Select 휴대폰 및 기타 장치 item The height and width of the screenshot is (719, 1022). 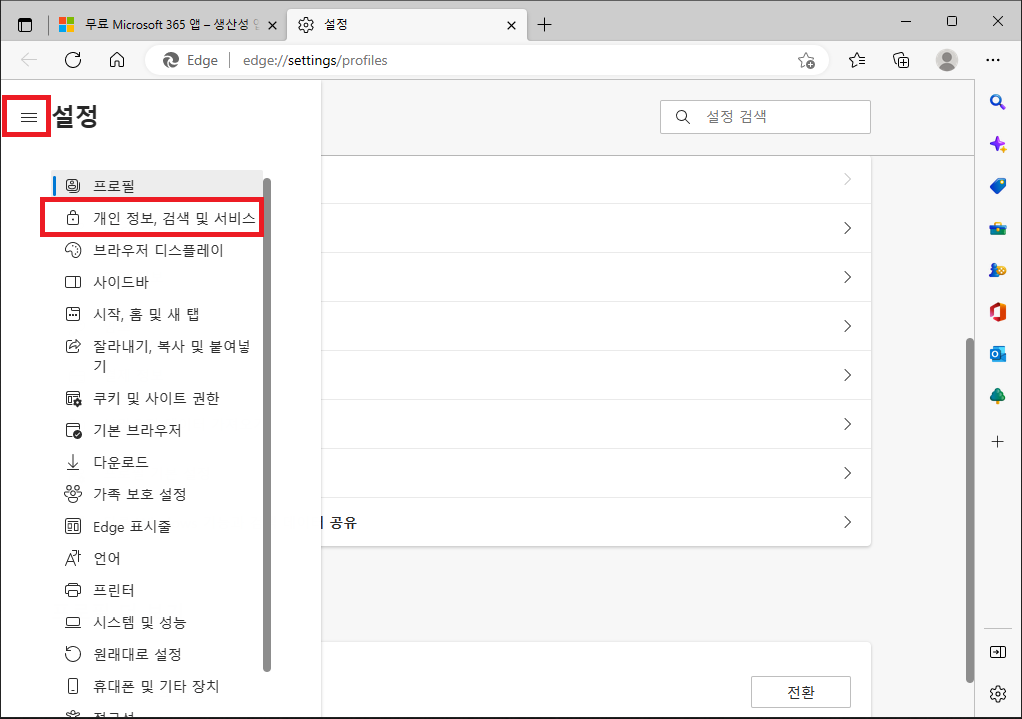click(x=157, y=686)
